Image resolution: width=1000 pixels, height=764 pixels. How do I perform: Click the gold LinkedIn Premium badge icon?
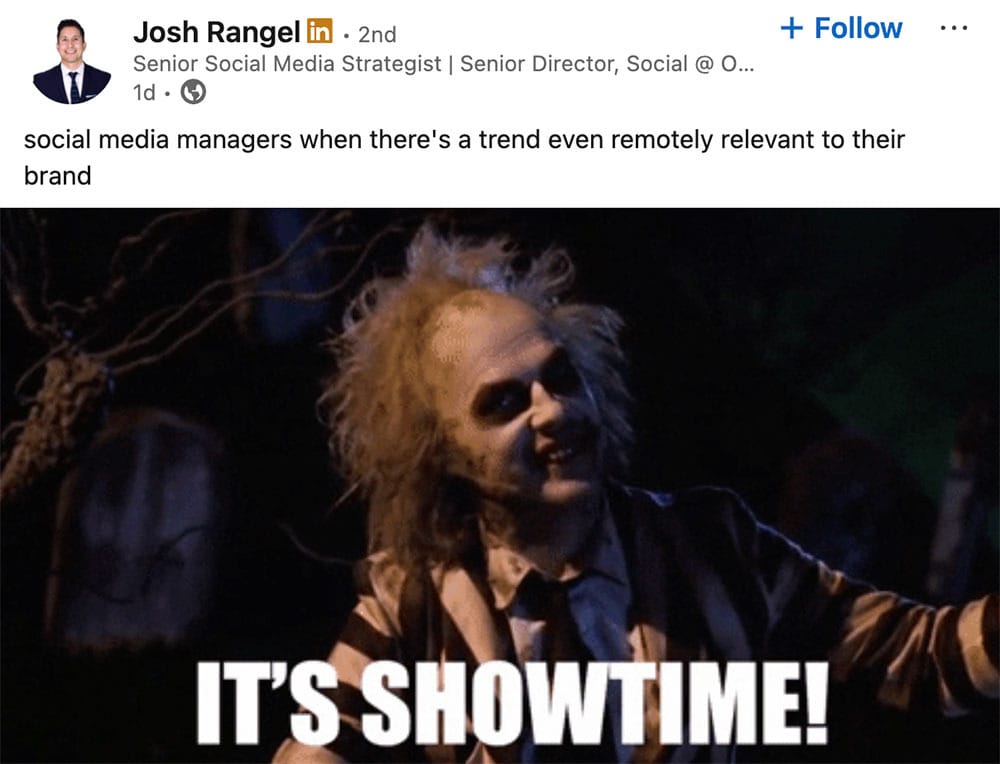coord(320,31)
